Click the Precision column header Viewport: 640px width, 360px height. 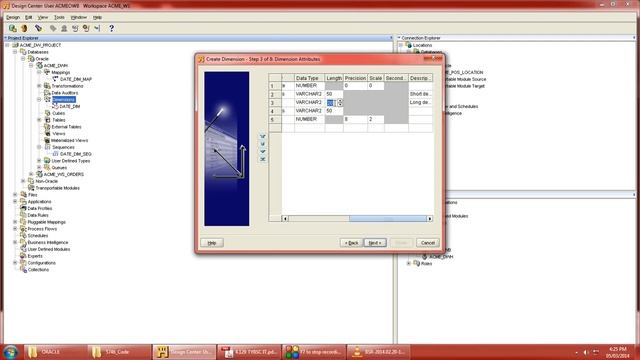[355, 78]
